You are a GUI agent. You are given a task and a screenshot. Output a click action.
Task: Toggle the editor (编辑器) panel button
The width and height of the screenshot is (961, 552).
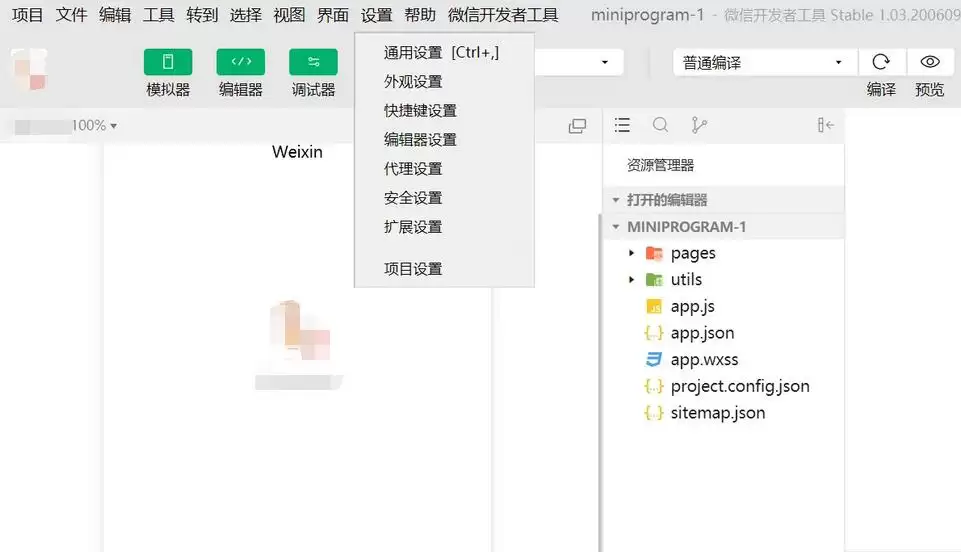point(241,62)
